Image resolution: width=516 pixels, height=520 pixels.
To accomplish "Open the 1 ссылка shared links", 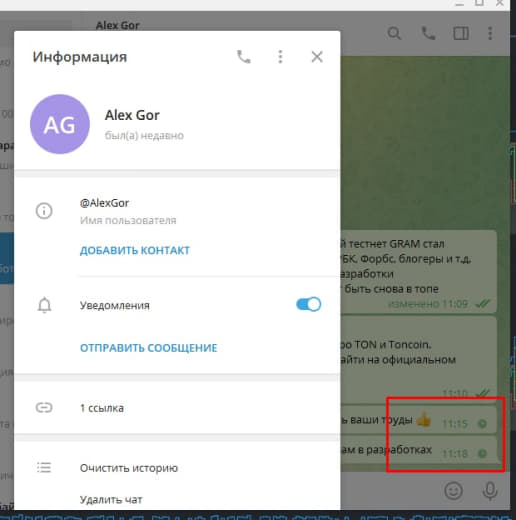I will pyautogui.click(x=177, y=408).
